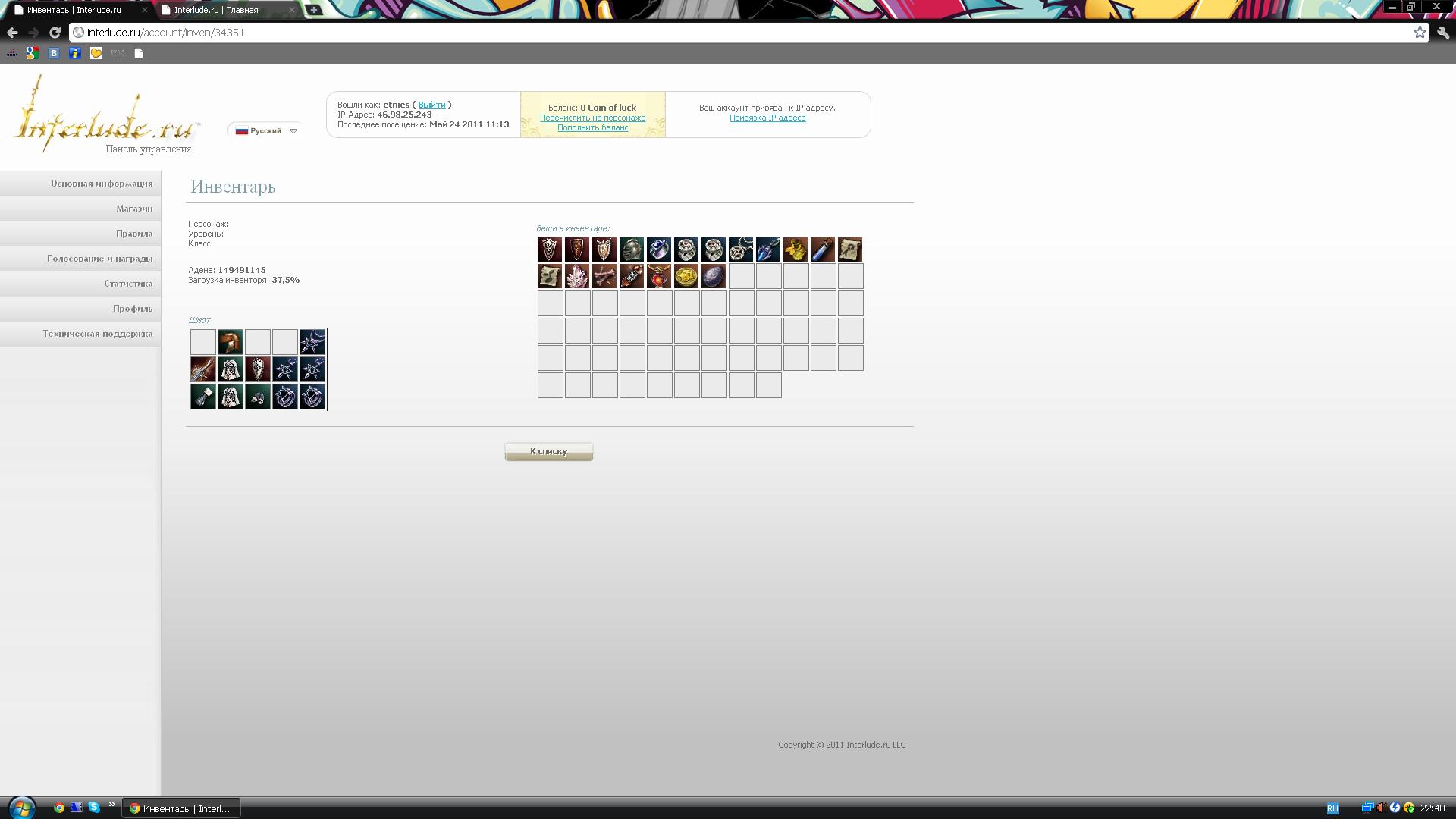Open the Русский language dropdown

point(265,131)
